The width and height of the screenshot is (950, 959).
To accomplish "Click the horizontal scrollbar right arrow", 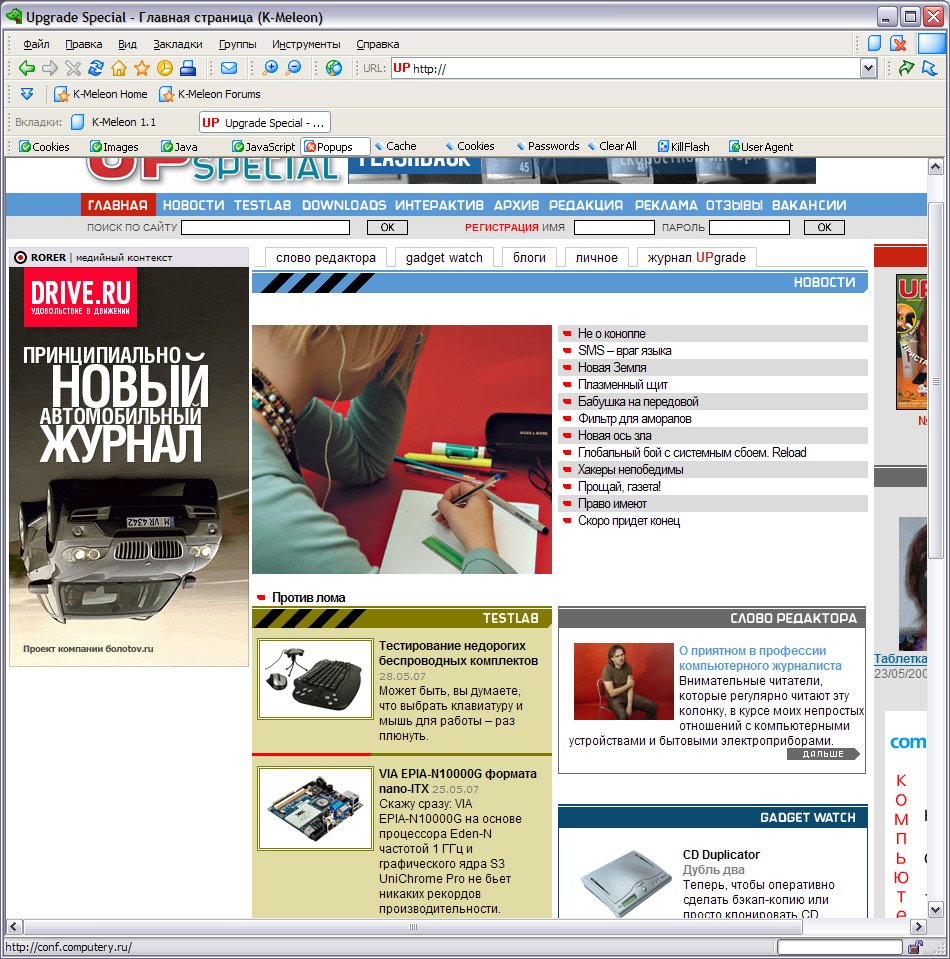I will click(x=917, y=927).
